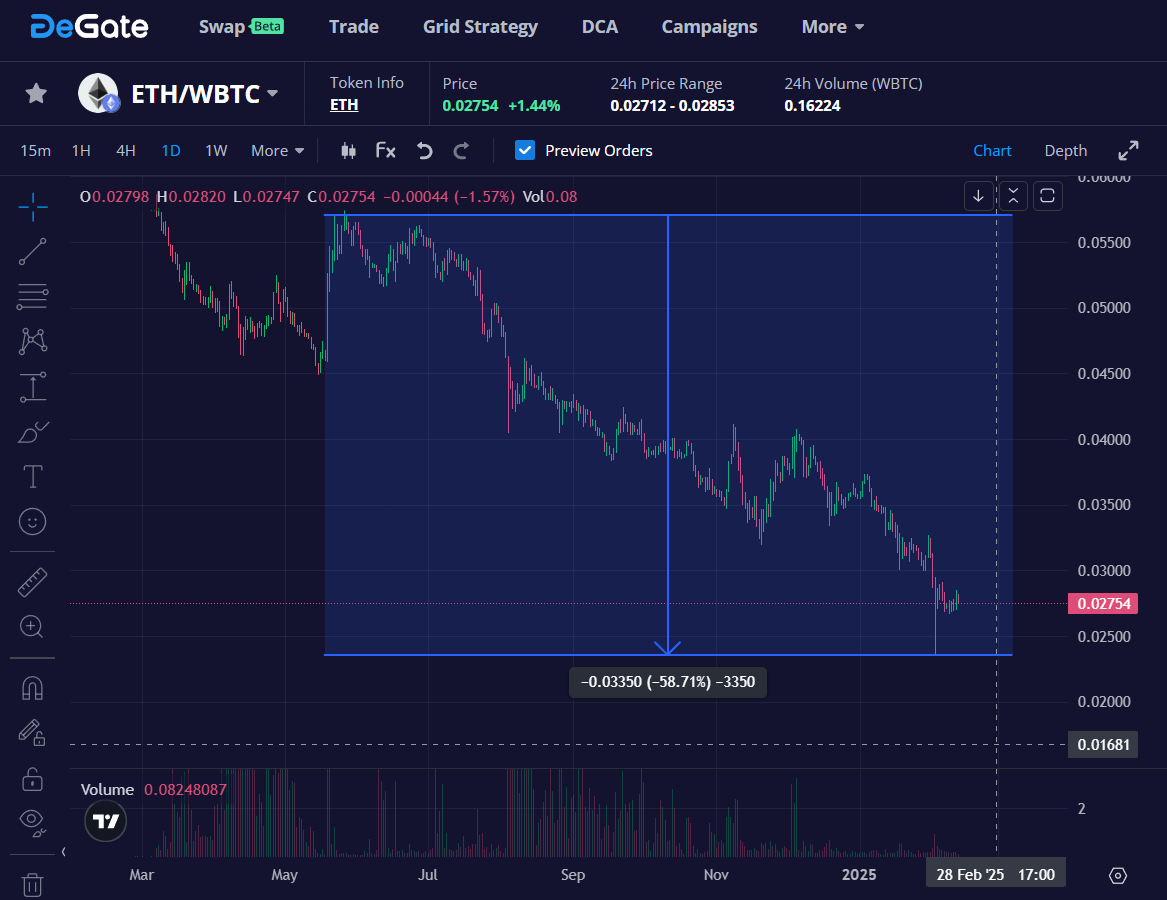Open the ETH token info link
Screen dimensions: 1167x900
343,104
